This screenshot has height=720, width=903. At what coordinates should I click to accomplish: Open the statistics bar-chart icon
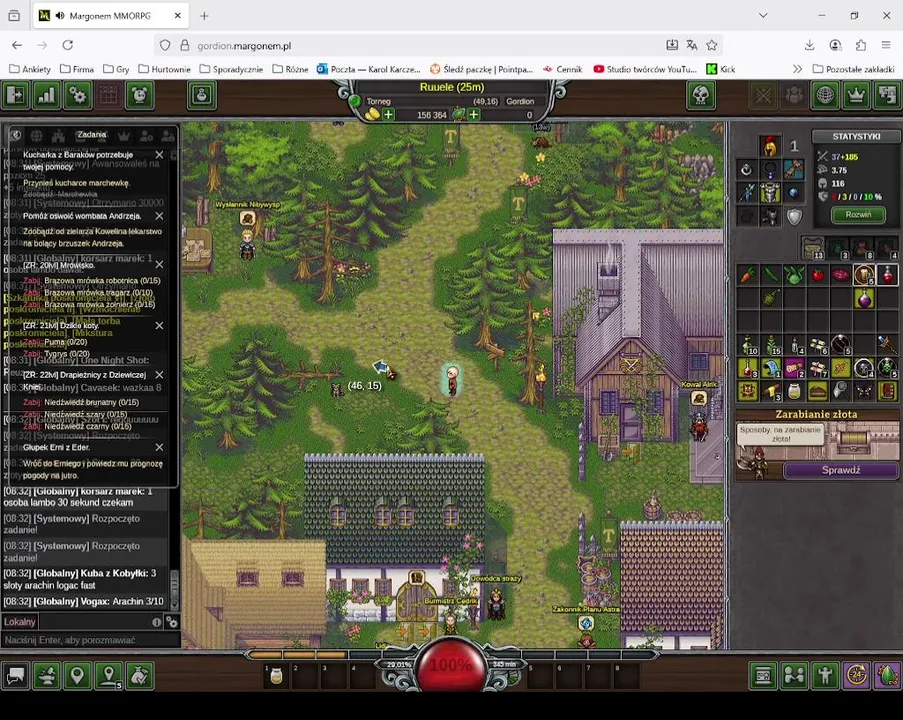[46, 95]
